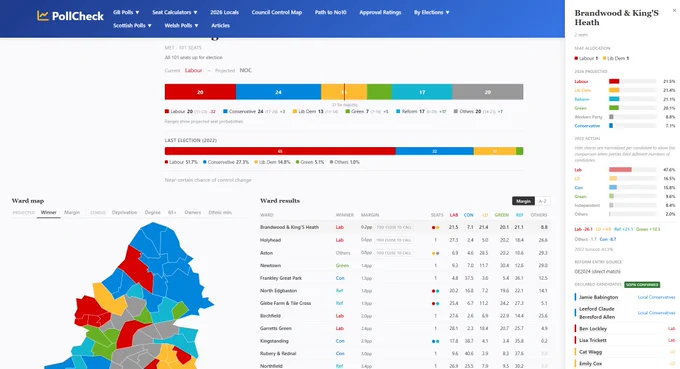Show 65+ census layer on map
This screenshot has width=680, height=369.
point(172,212)
